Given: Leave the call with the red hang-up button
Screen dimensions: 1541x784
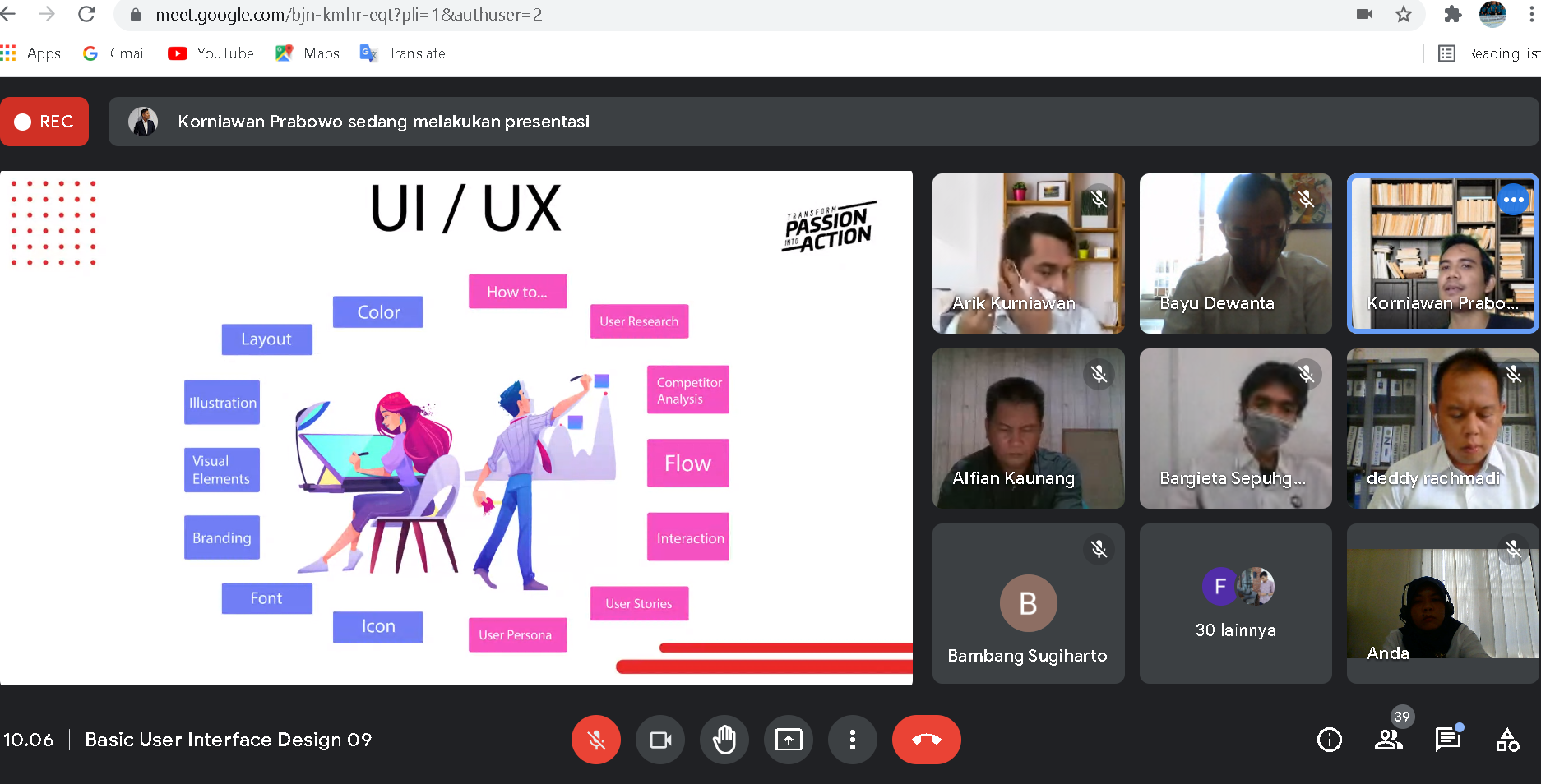Looking at the screenshot, I should (x=927, y=740).
